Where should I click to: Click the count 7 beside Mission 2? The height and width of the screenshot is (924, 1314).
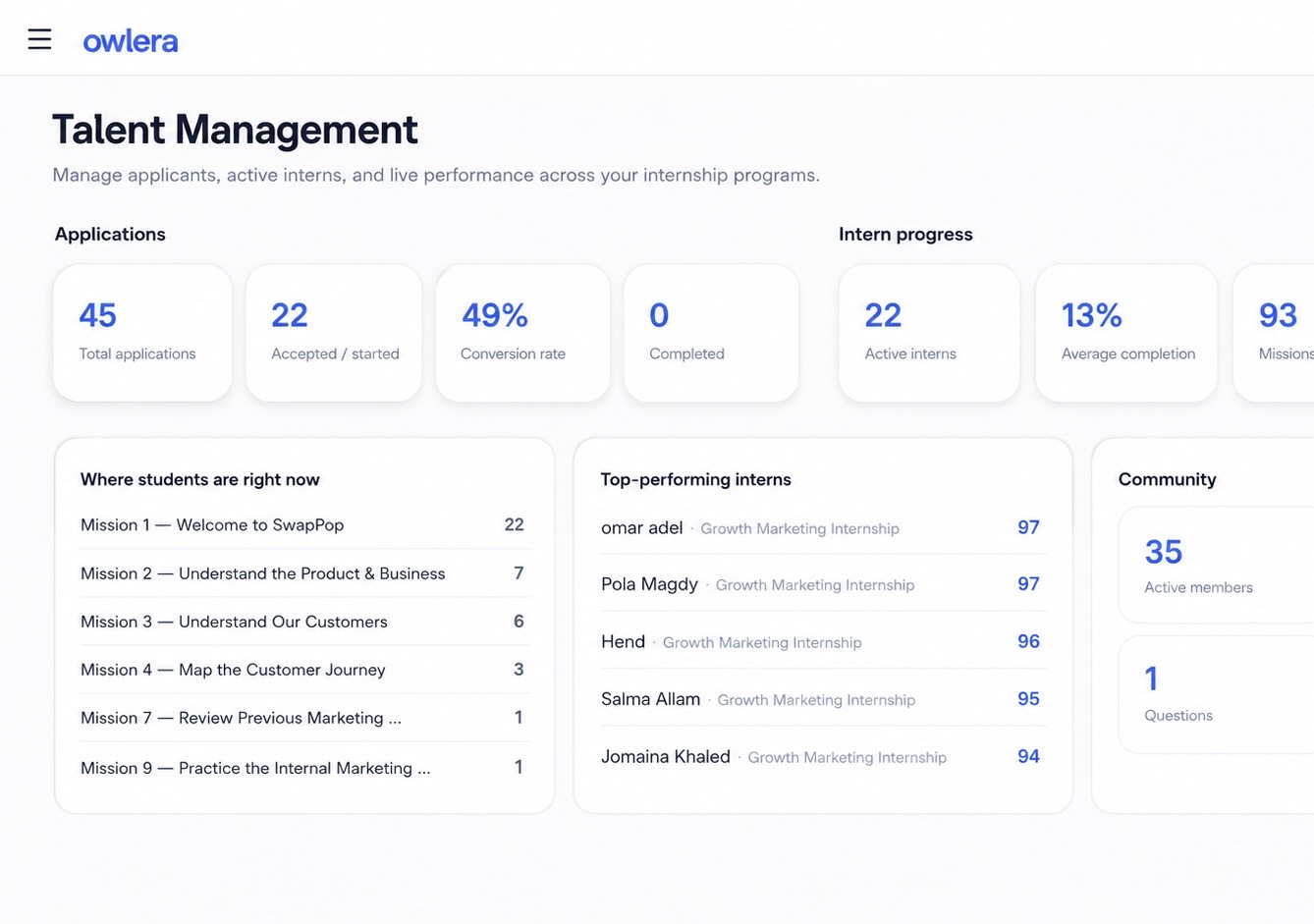[x=519, y=572]
